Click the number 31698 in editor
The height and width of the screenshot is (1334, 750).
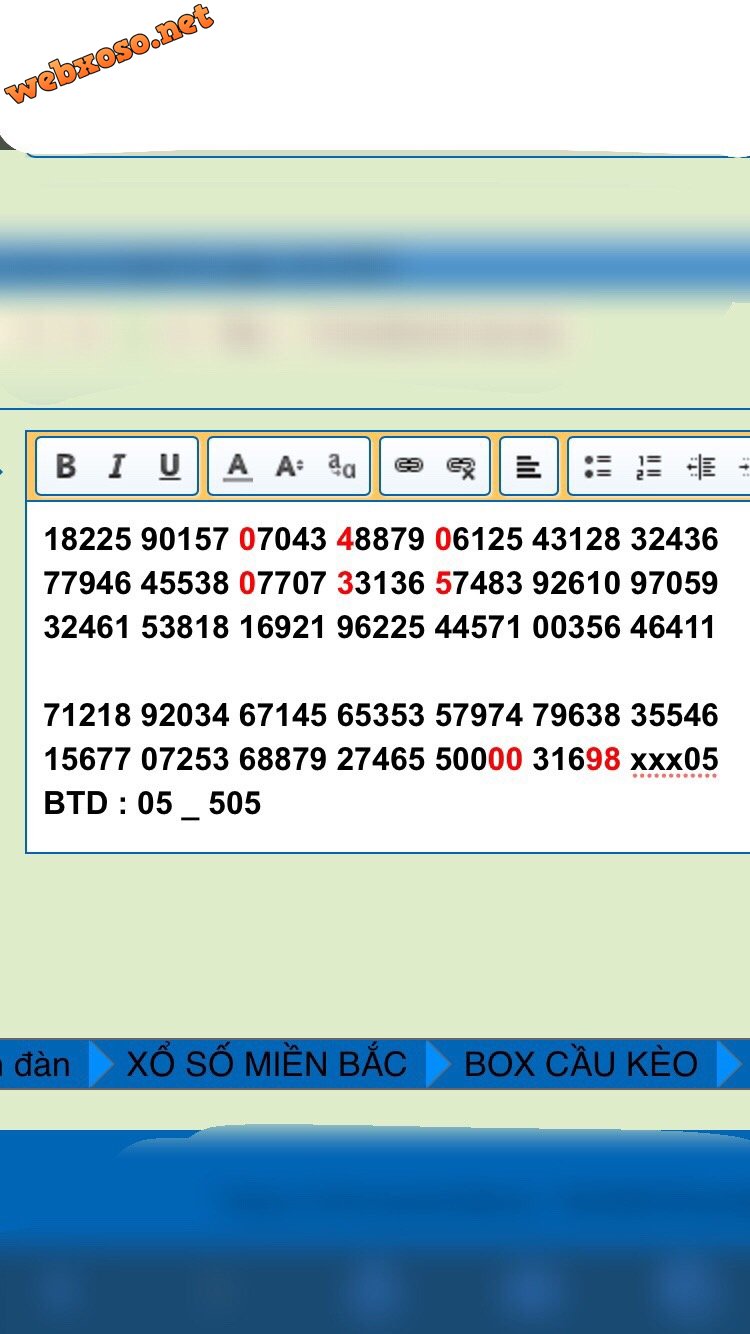click(x=577, y=759)
